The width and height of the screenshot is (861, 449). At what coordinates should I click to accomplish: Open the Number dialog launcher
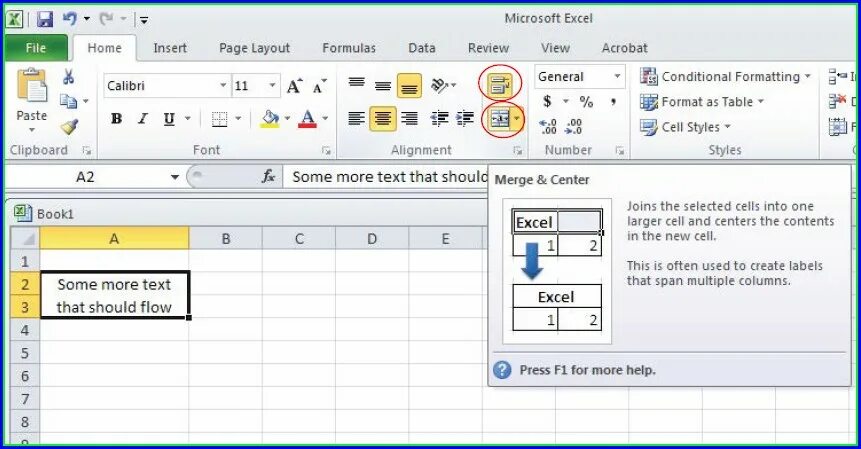coord(619,150)
